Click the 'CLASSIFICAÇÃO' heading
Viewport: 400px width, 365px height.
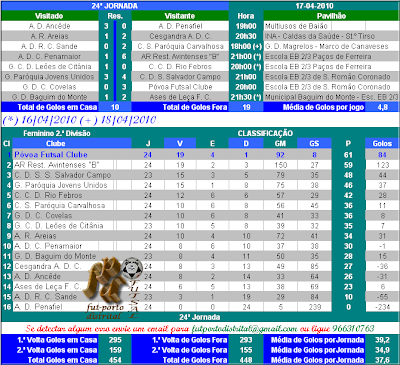point(265,133)
